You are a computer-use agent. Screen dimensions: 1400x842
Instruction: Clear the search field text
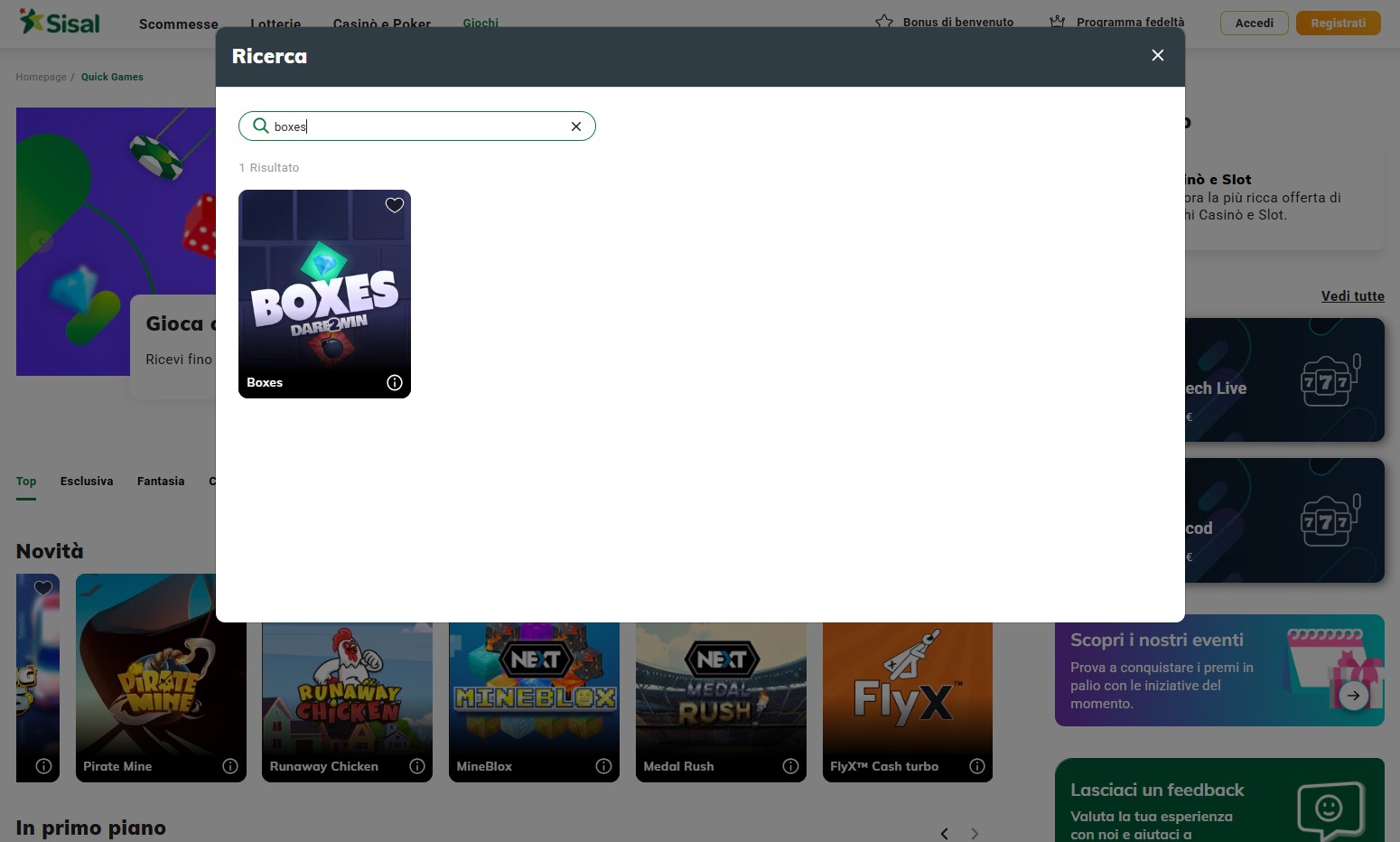coord(575,126)
